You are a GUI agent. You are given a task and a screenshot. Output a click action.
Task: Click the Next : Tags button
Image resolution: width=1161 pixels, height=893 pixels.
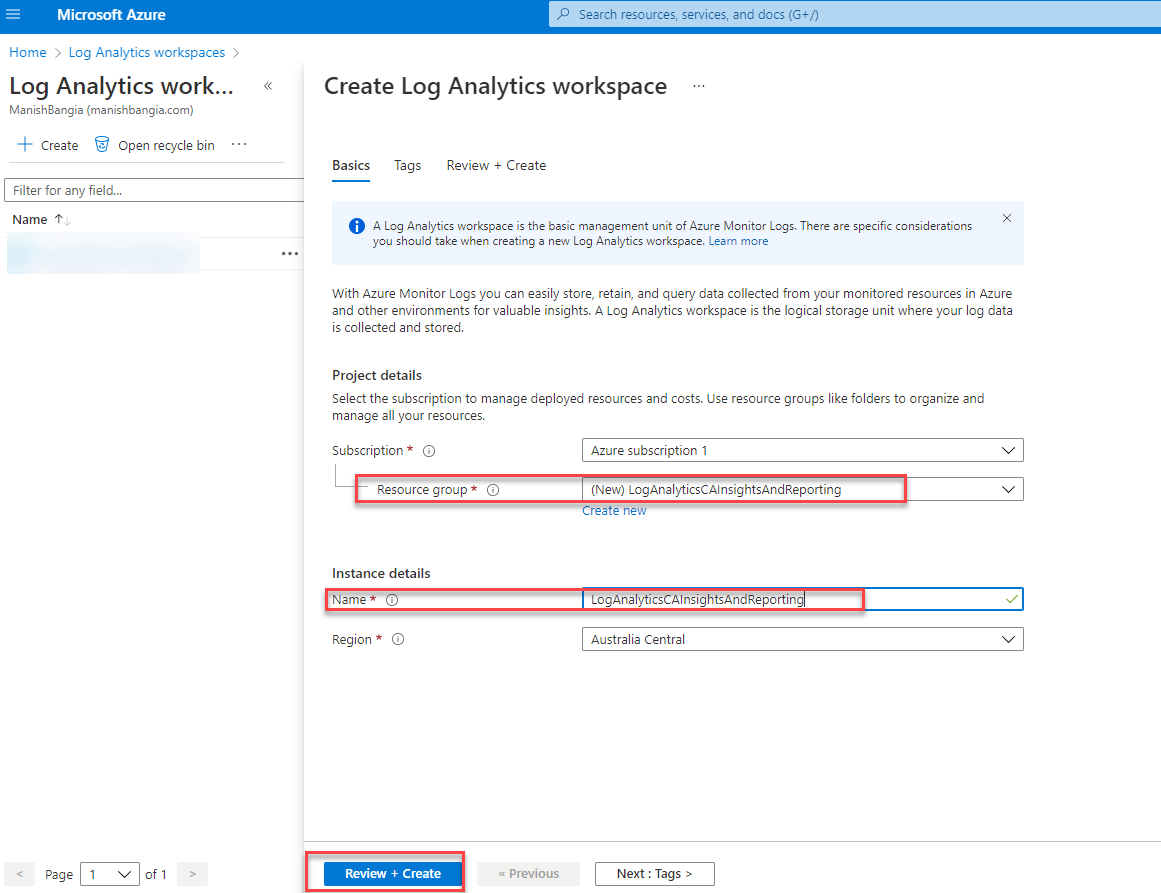pos(654,874)
